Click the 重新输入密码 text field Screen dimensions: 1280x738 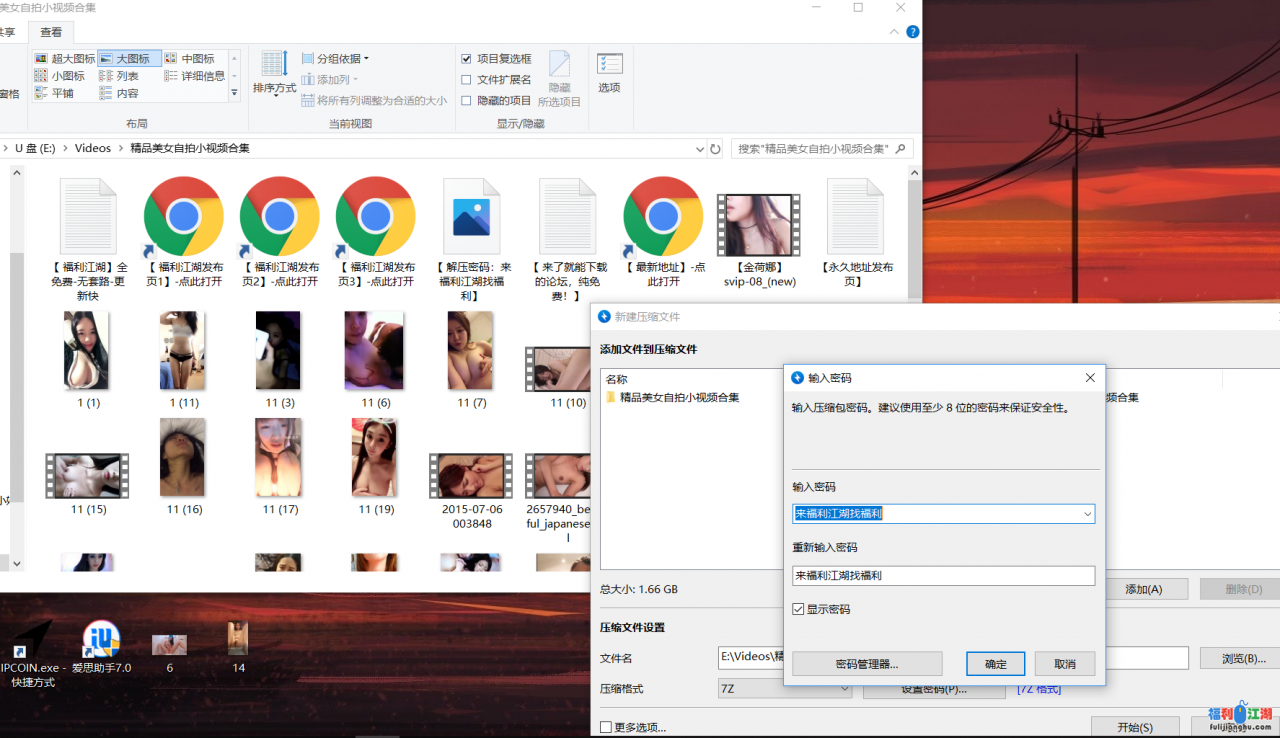coord(942,576)
